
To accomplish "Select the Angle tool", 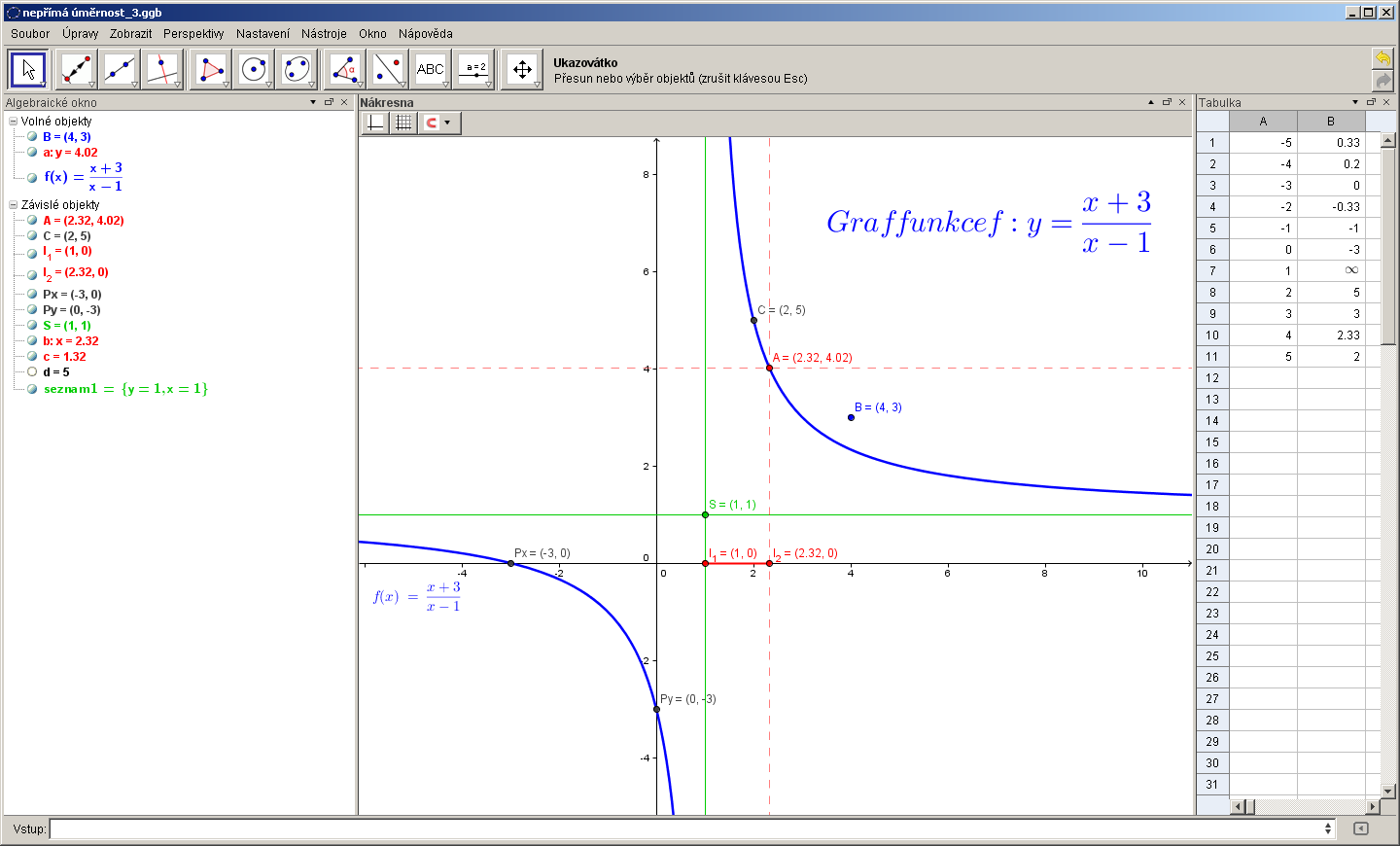I will coord(344,70).
